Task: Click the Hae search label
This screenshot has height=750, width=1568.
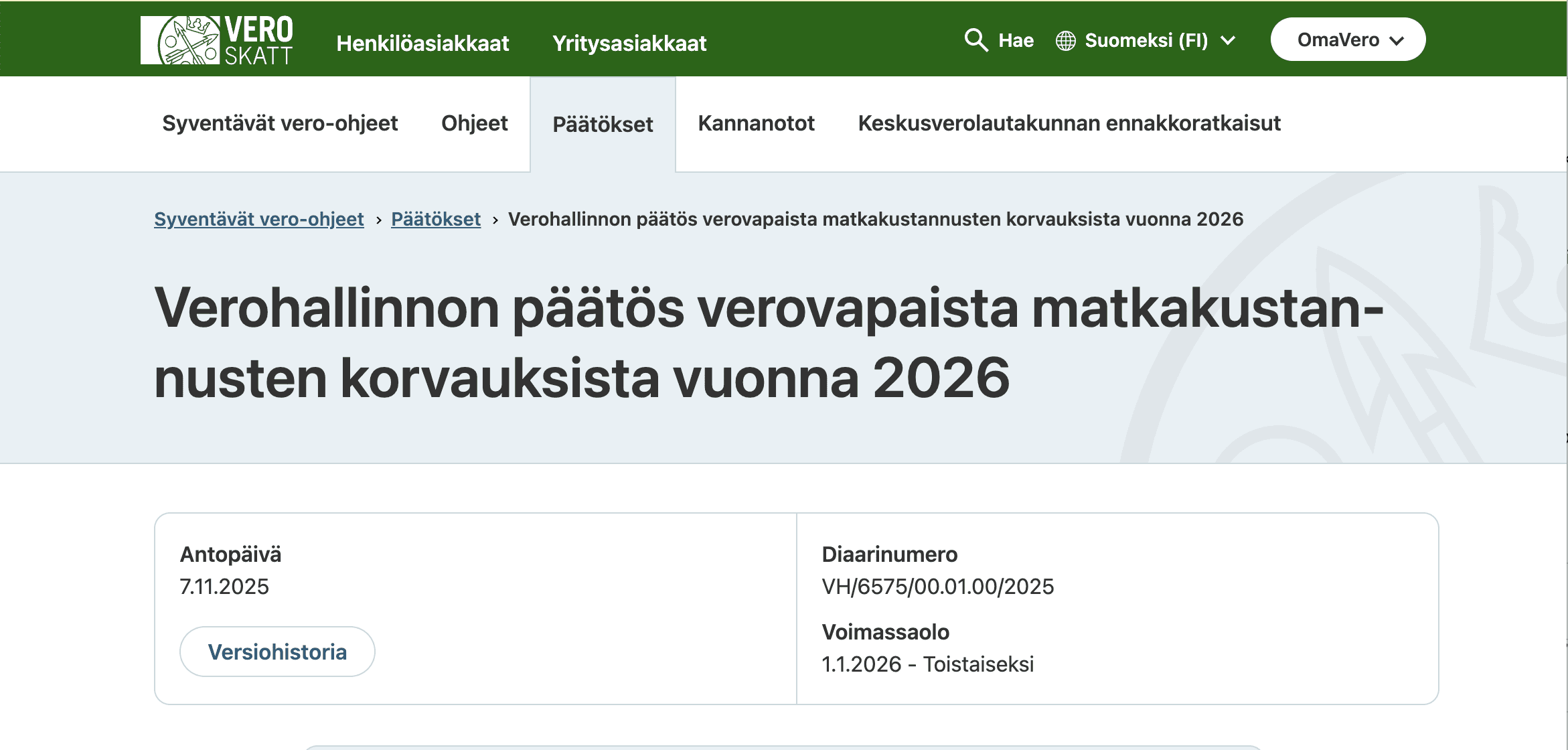Action: pos(1016,40)
